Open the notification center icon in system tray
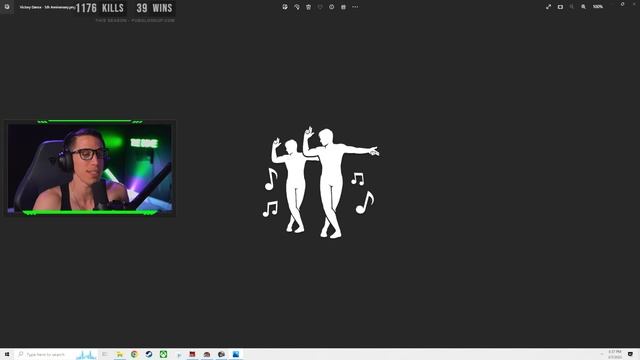Image resolution: width=640 pixels, height=360 pixels. 630,354
